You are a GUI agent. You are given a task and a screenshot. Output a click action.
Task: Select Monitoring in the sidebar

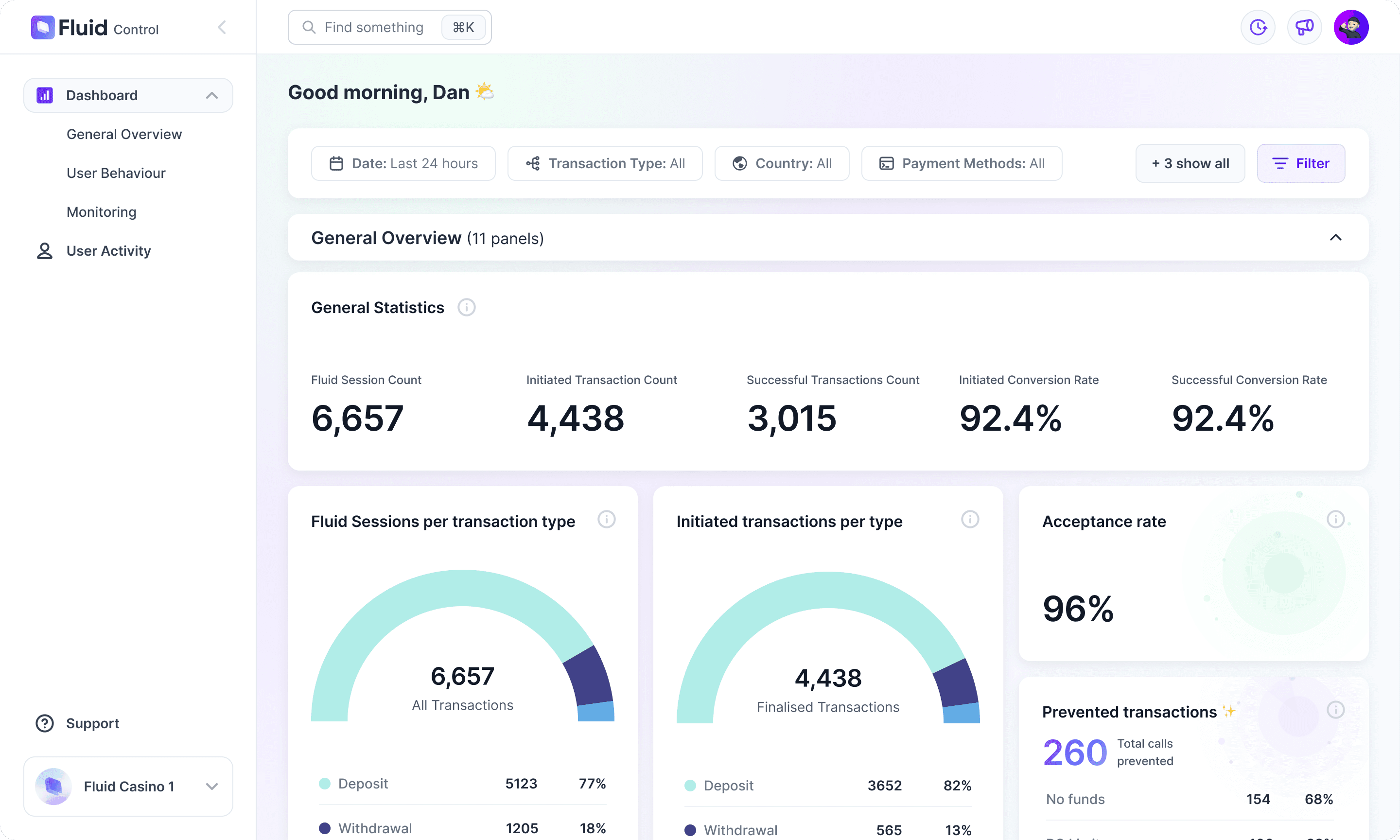[101, 211]
